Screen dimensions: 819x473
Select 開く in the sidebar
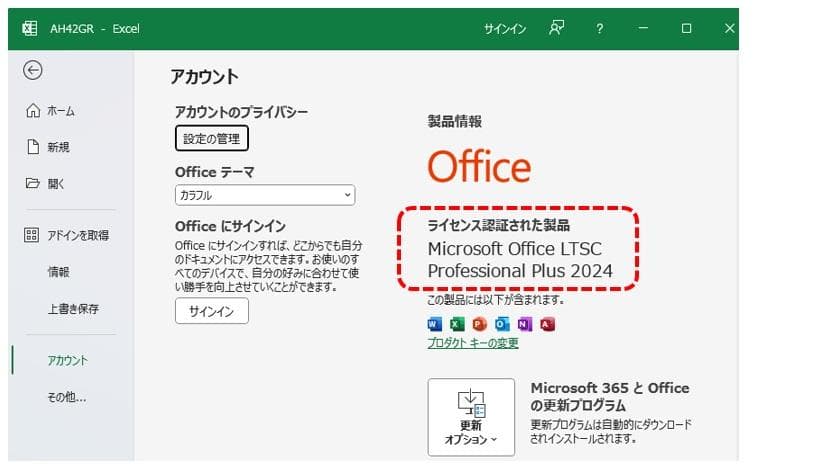click(x=55, y=184)
